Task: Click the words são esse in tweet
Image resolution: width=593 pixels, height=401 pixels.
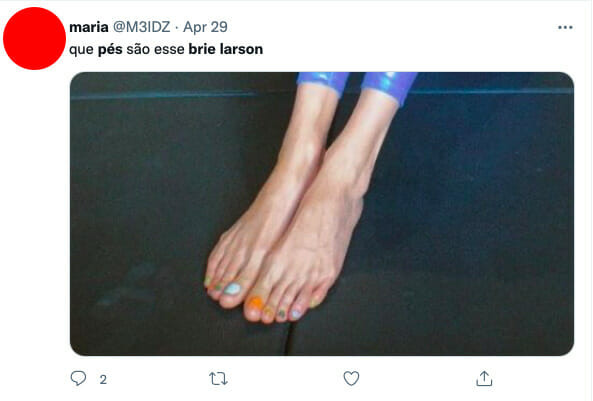Action: click(x=155, y=50)
